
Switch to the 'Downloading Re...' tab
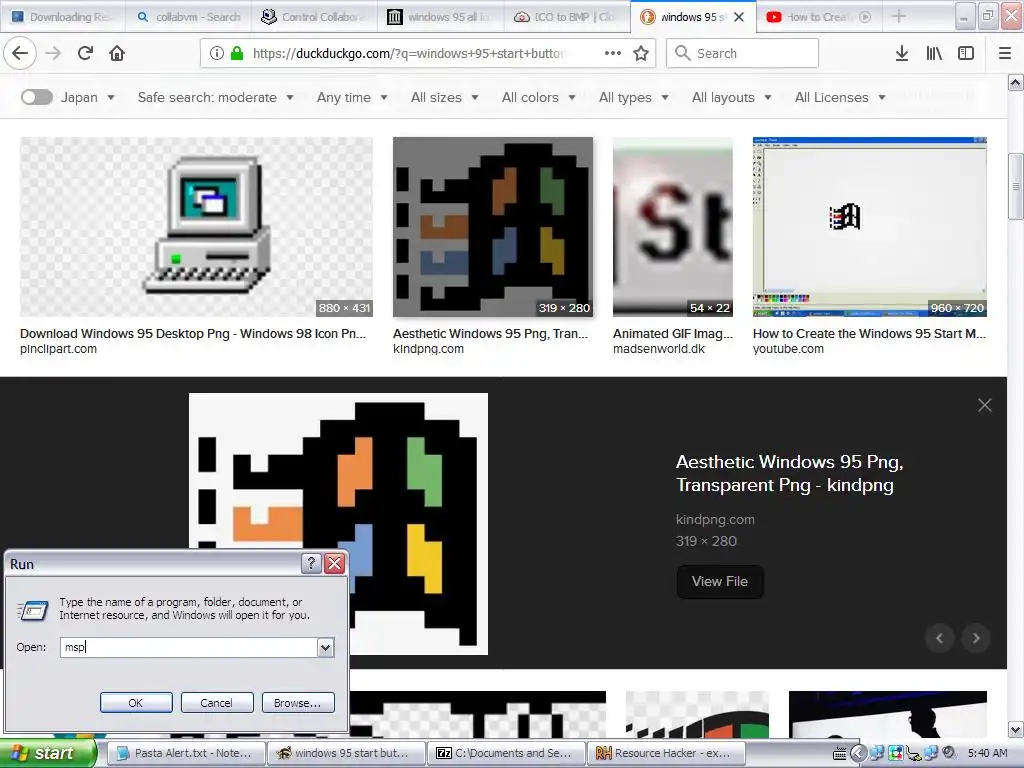(x=63, y=17)
